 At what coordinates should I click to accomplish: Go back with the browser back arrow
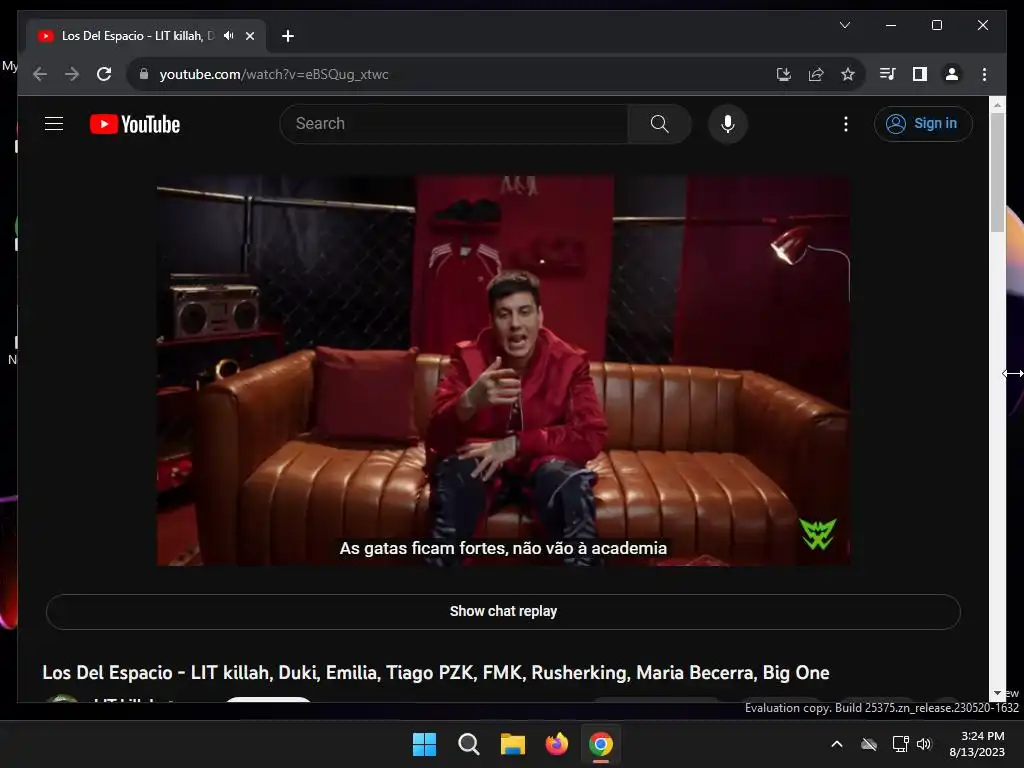coord(40,74)
